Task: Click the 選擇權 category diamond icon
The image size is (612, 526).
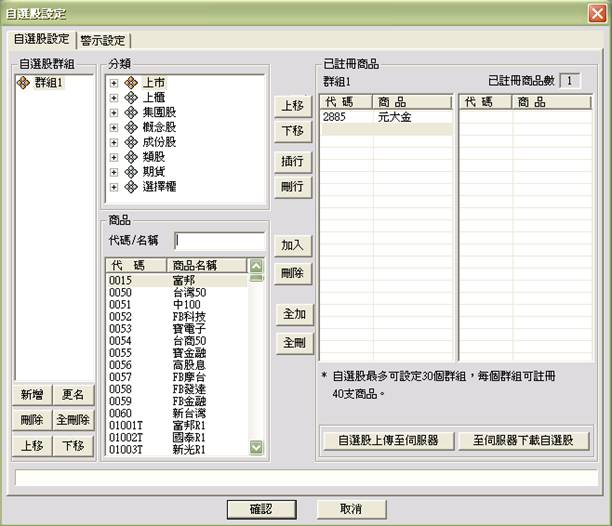Action: coord(131,186)
